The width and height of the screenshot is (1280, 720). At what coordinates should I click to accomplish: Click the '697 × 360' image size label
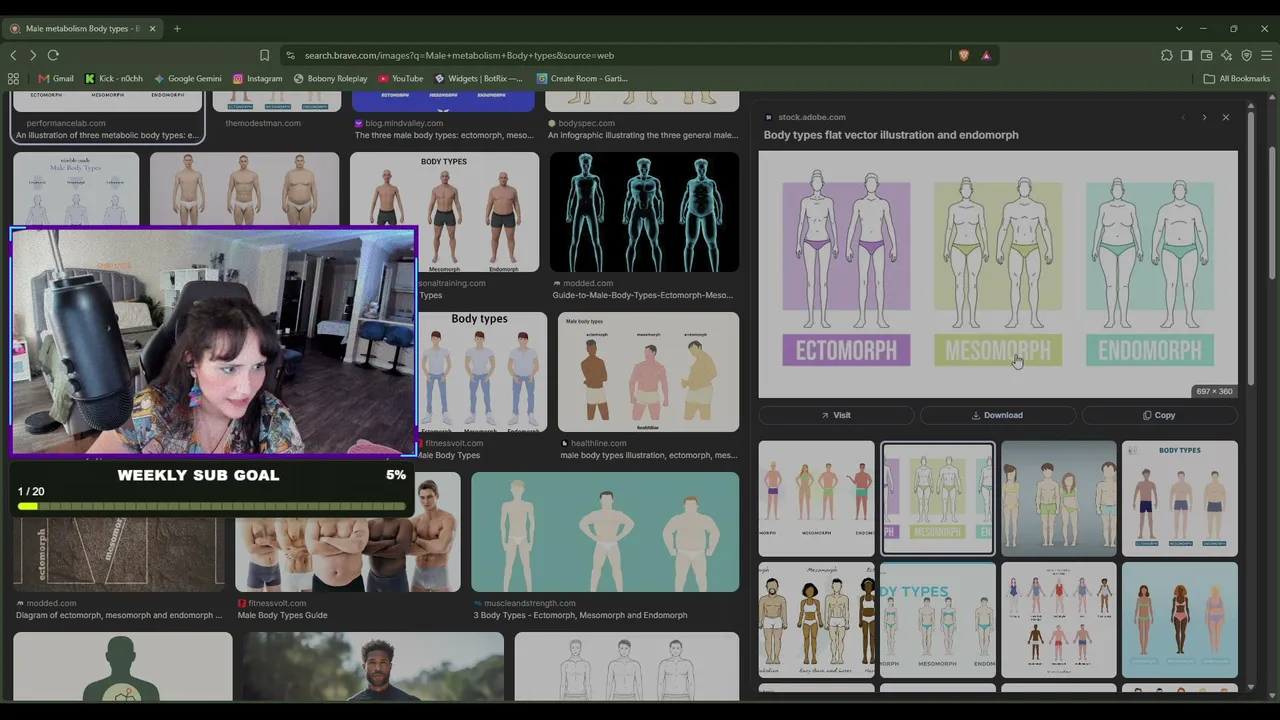click(x=1214, y=391)
